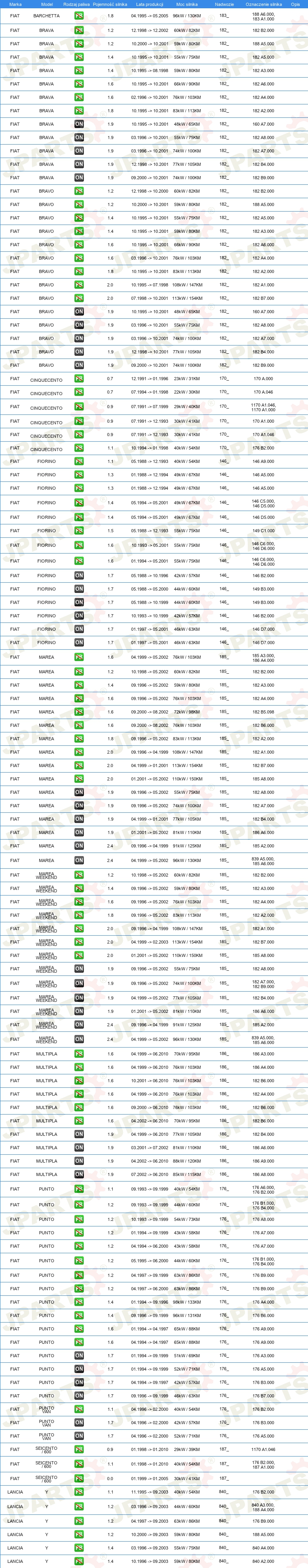308x1568 pixels.
Task: Click engine code 1170 A1.046, 1170 A1.000
Action: point(263,407)
